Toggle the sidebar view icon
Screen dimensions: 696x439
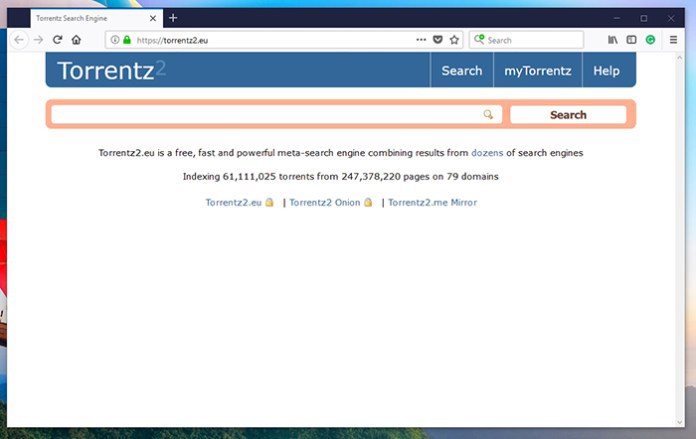pyautogui.click(x=631, y=40)
